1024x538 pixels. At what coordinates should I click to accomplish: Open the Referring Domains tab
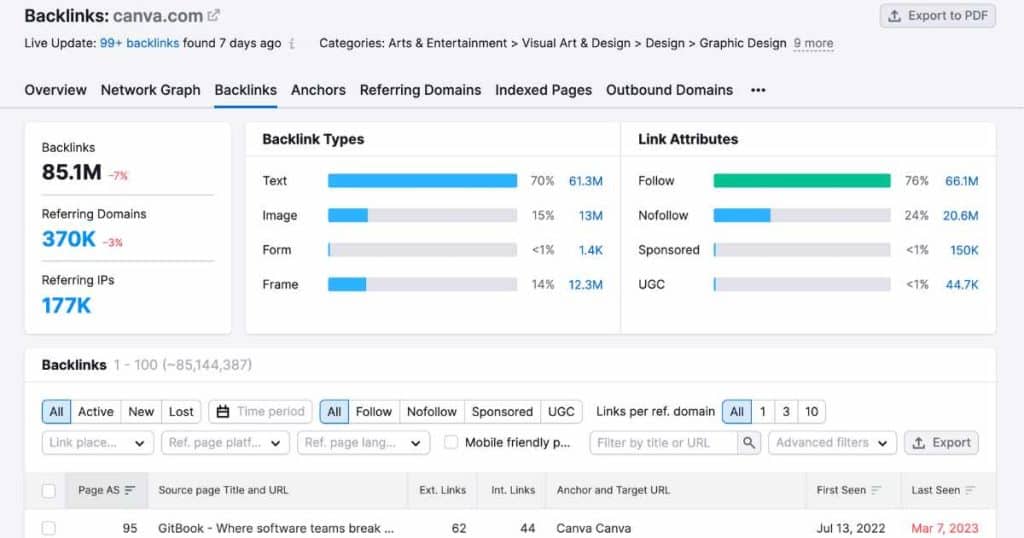pos(421,90)
